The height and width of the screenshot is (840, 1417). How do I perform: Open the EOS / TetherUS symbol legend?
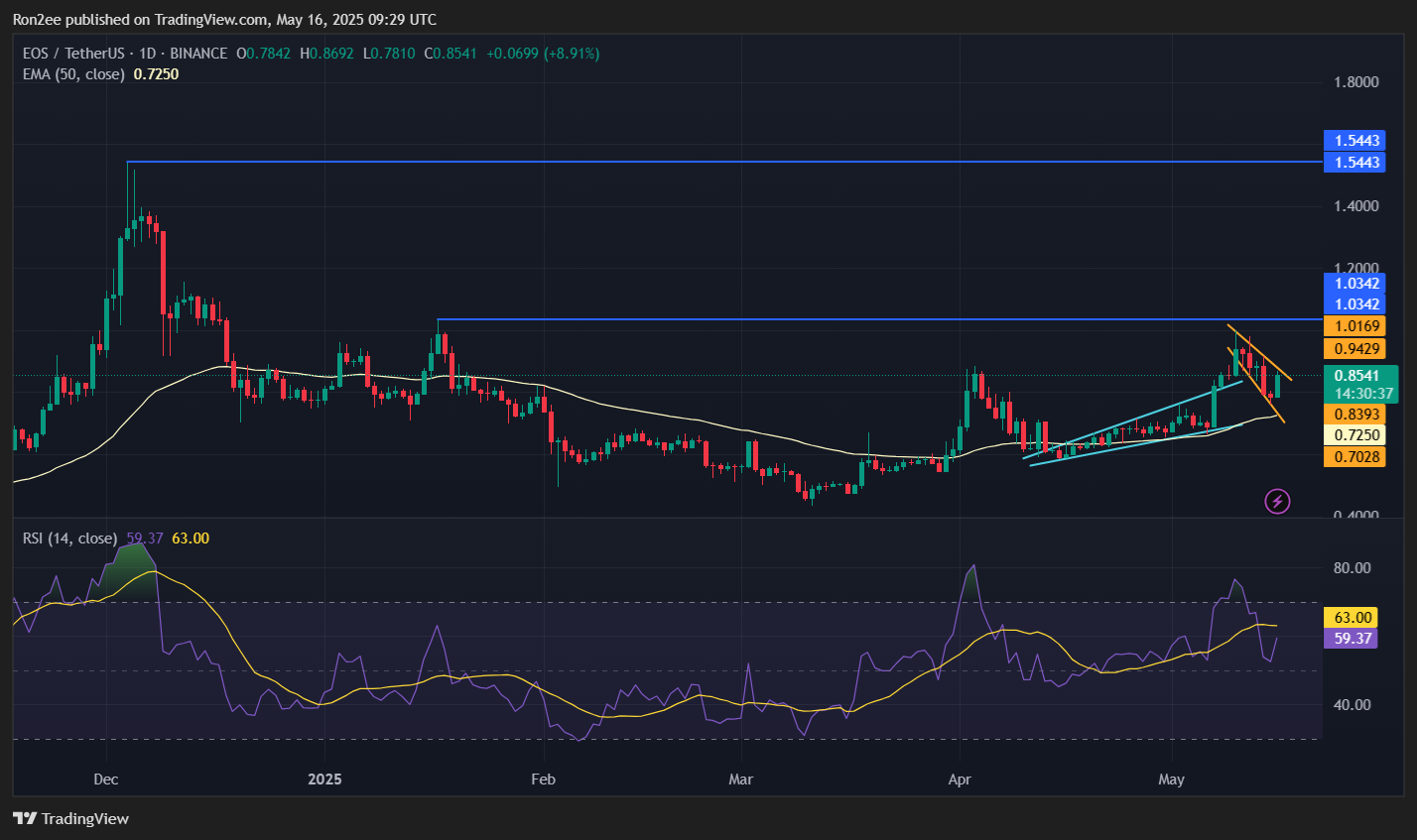click(74, 54)
